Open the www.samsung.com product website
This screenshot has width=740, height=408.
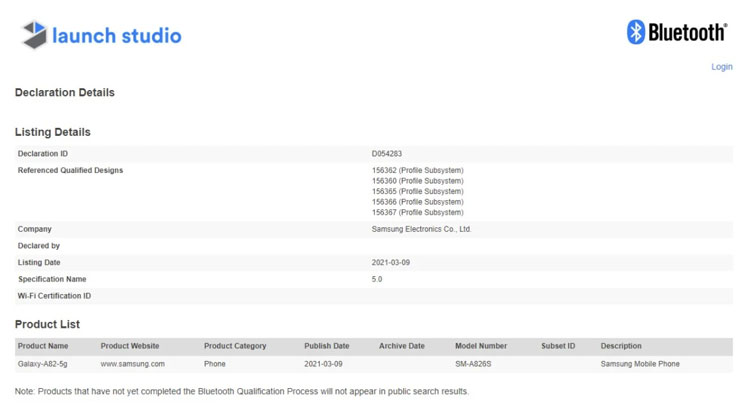click(133, 364)
